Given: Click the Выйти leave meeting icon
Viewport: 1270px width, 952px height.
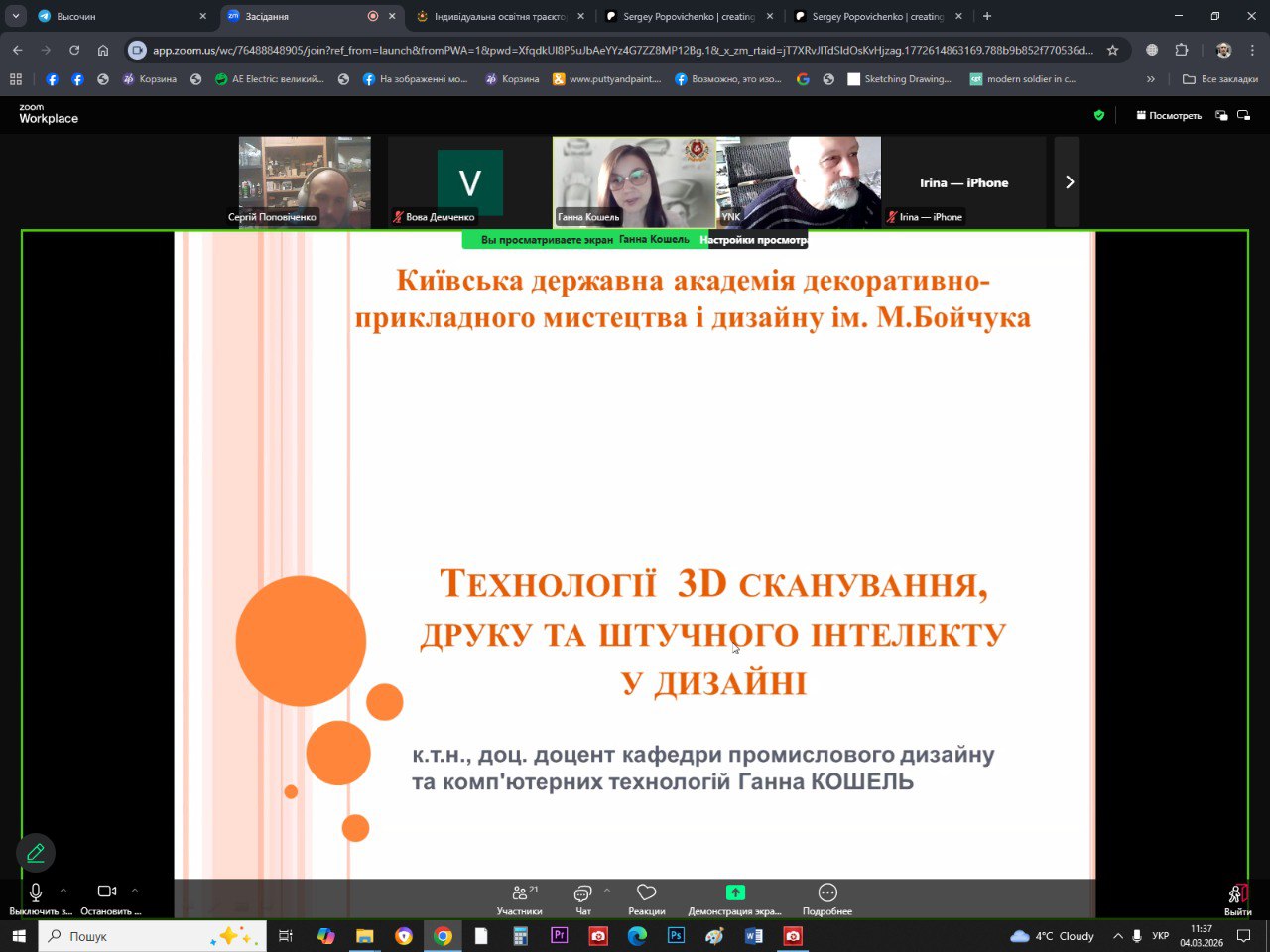Looking at the screenshot, I should (x=1236, y=898).
